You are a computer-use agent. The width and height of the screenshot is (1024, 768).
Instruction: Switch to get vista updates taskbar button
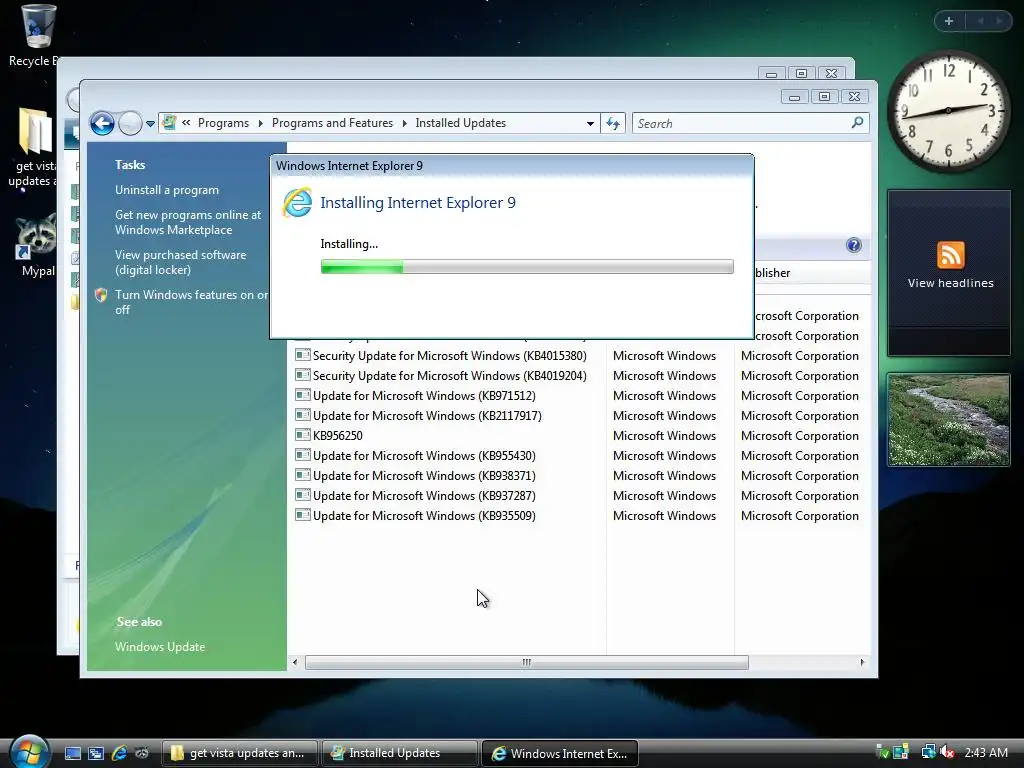[x=239, y=753]
